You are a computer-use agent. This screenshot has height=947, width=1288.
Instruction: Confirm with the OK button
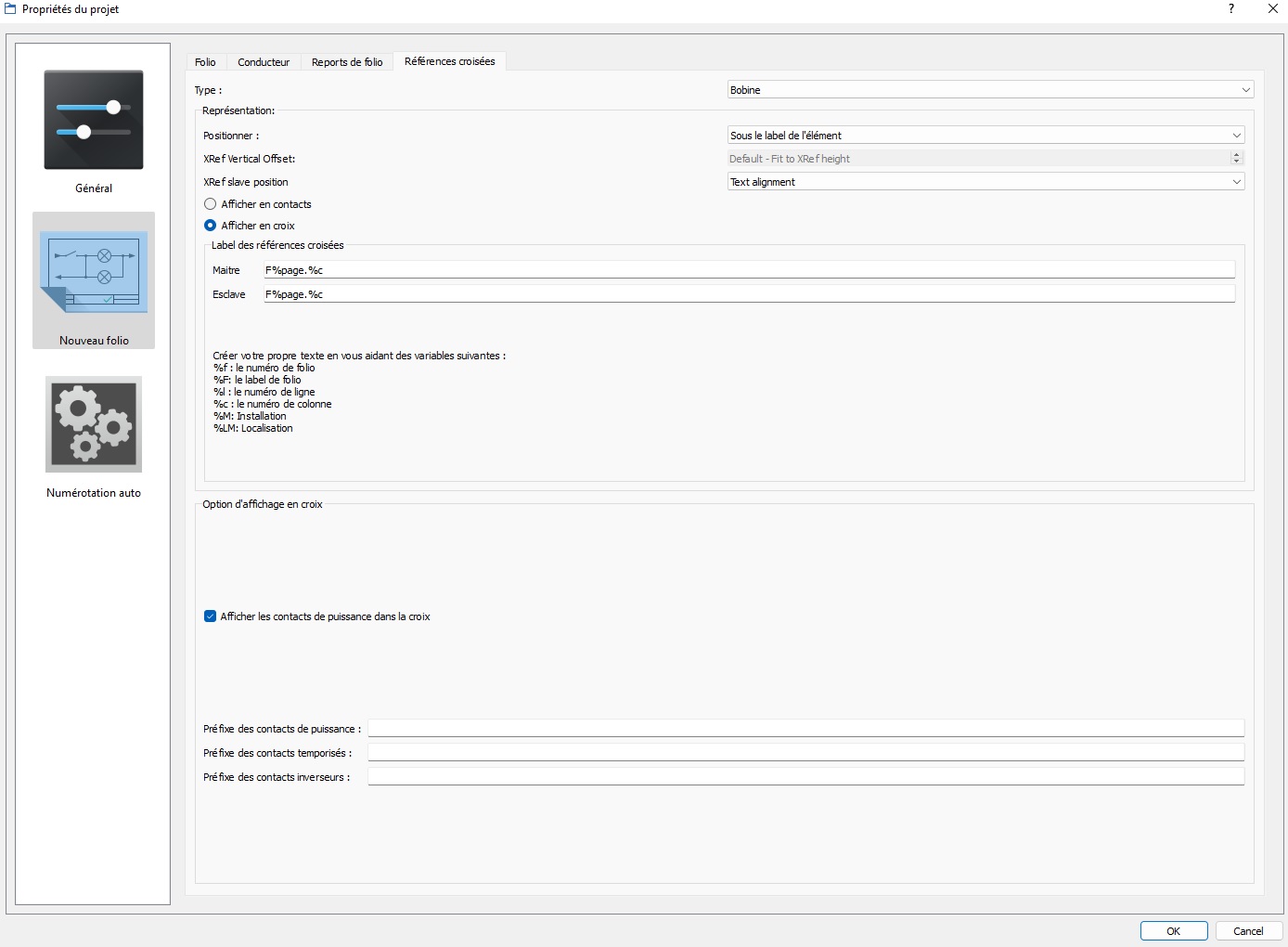click(1174, 931)
